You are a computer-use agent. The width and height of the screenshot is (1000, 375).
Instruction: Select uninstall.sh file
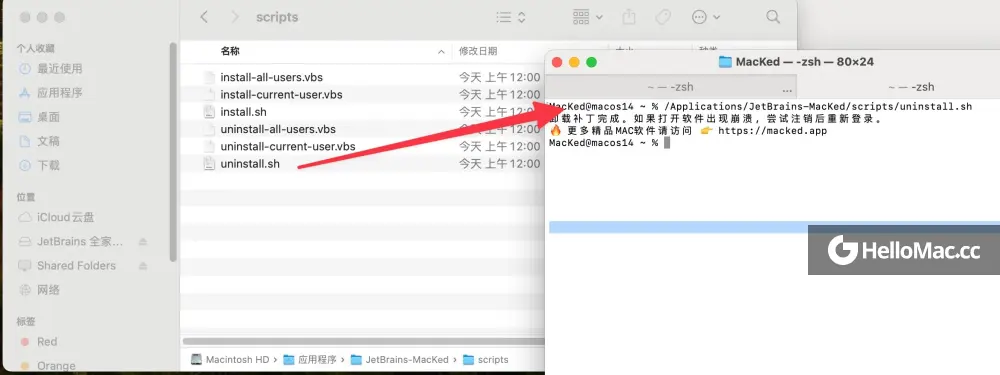(x=249, y=164)
